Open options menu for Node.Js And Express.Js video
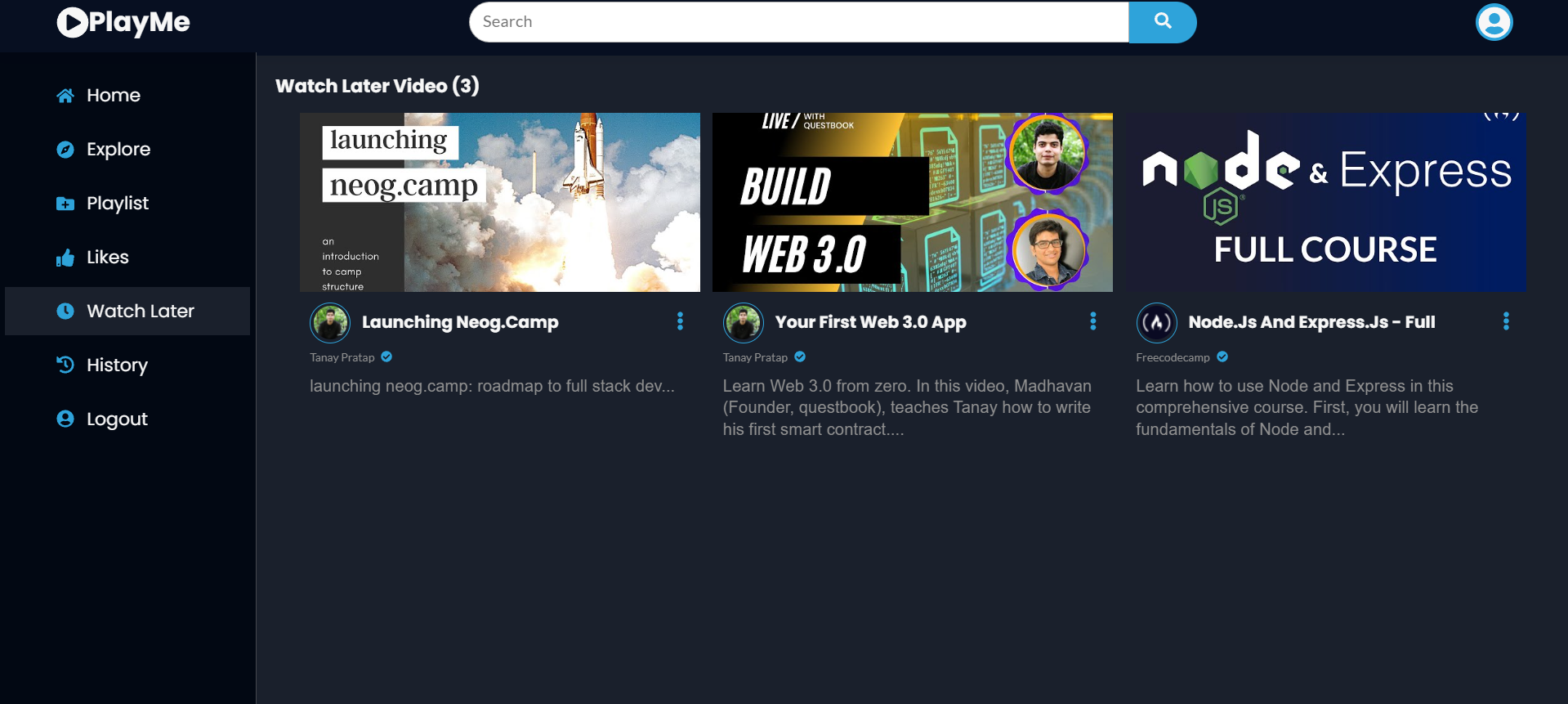Image resolution: width=1568 pixels, height=704 pixels. (1506, 321)
